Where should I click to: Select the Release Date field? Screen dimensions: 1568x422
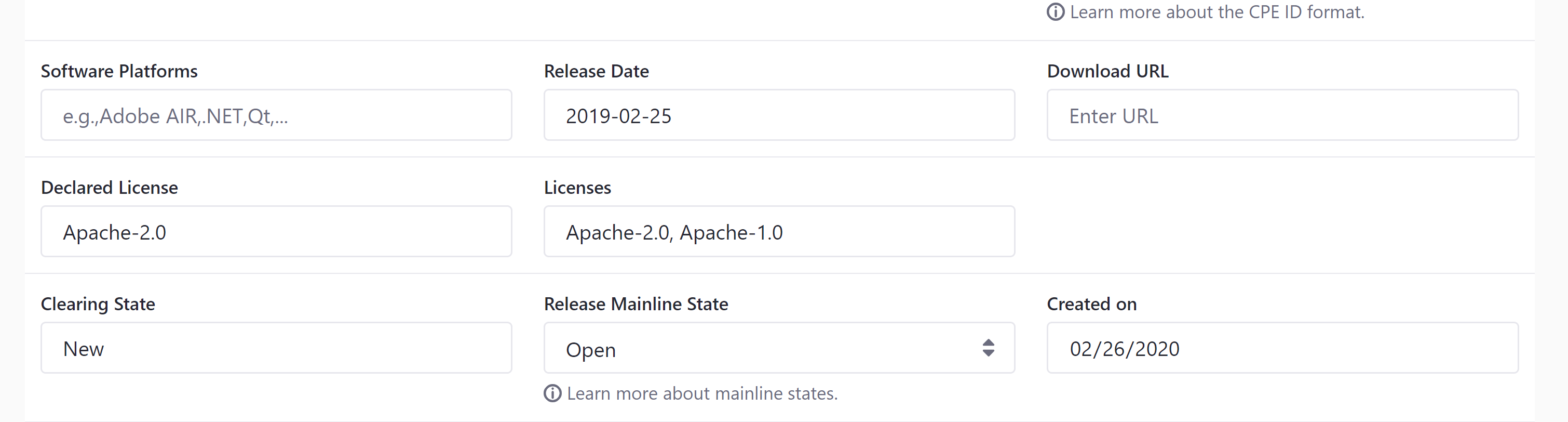(779, 115)
